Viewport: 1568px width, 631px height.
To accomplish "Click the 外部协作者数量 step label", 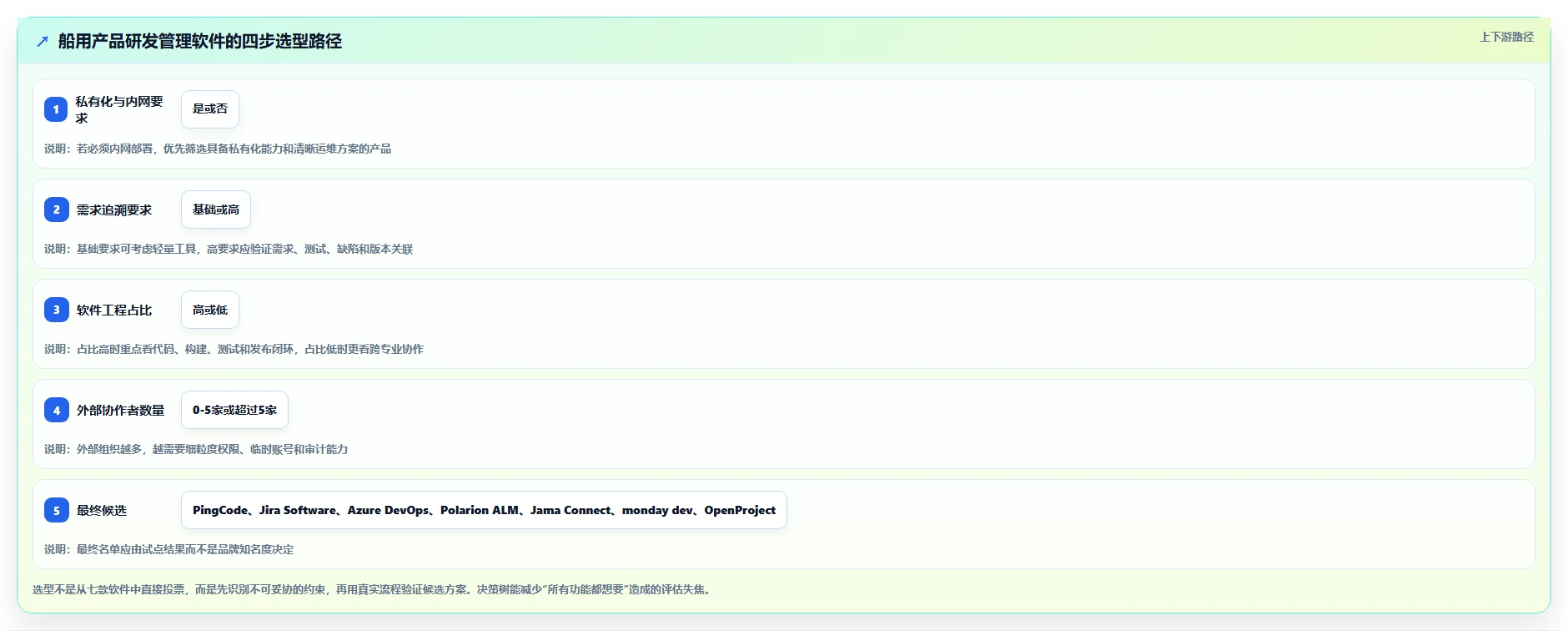I will click(x=121, y=410).
